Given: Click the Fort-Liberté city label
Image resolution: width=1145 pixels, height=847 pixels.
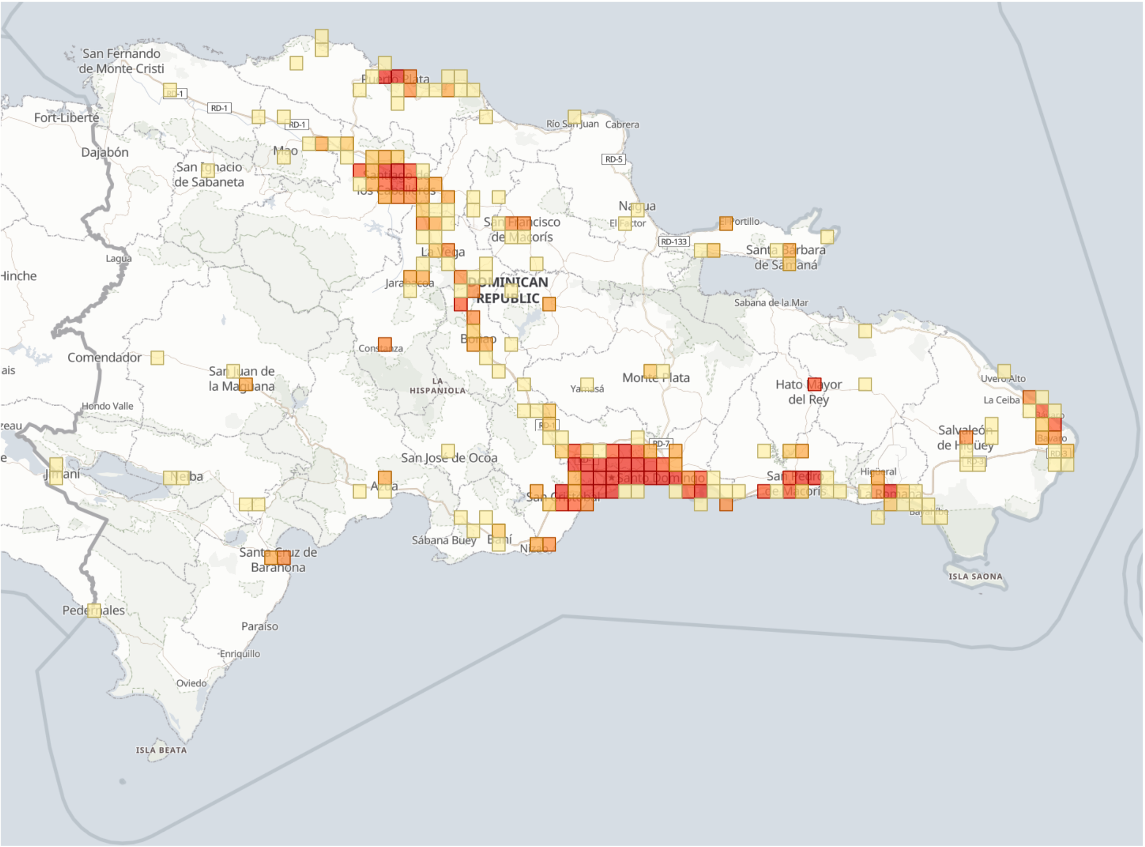Looking at the screenshot, I should (x=66, y=118).
